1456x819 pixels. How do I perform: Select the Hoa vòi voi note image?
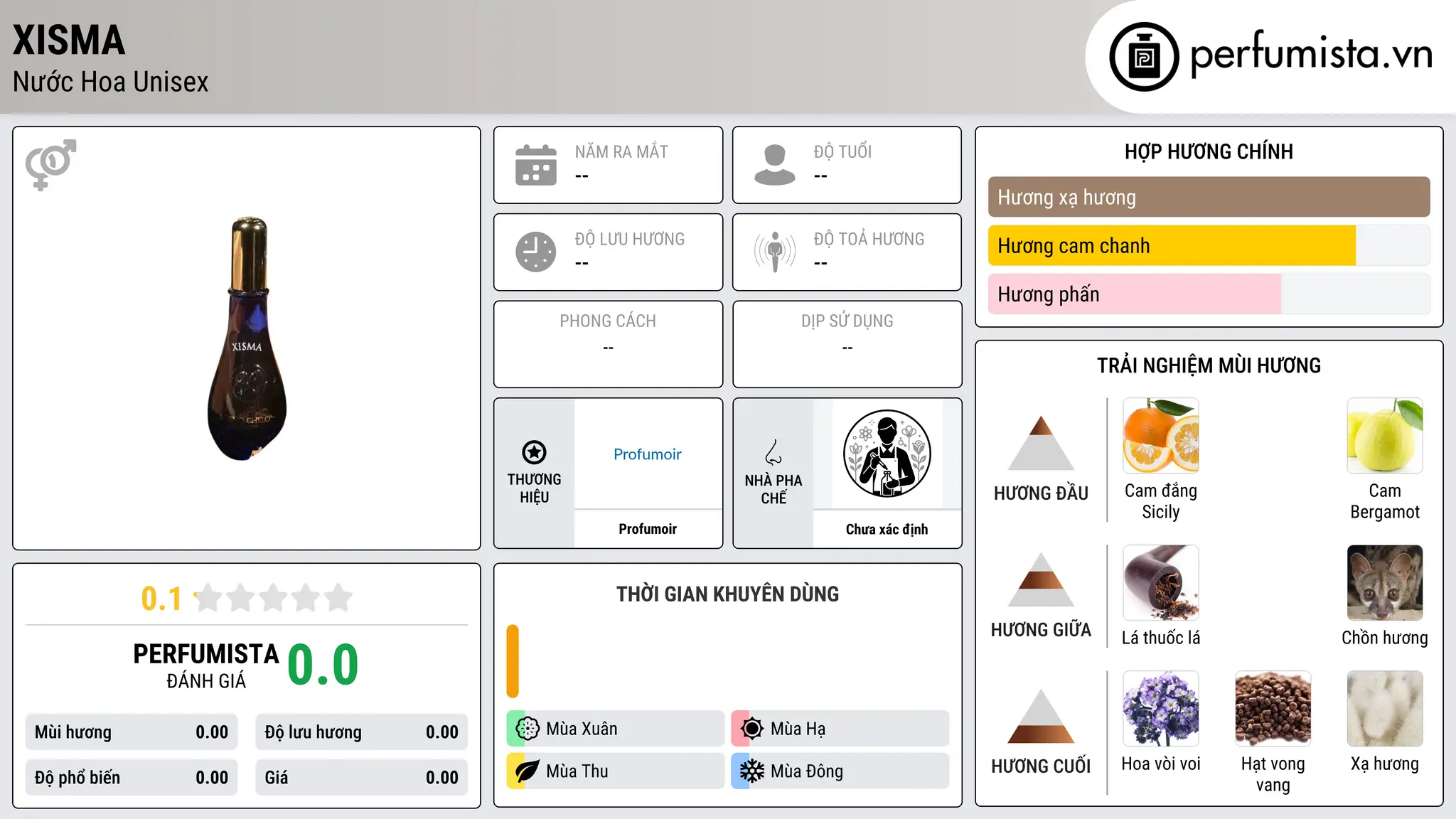[1161, 709]
